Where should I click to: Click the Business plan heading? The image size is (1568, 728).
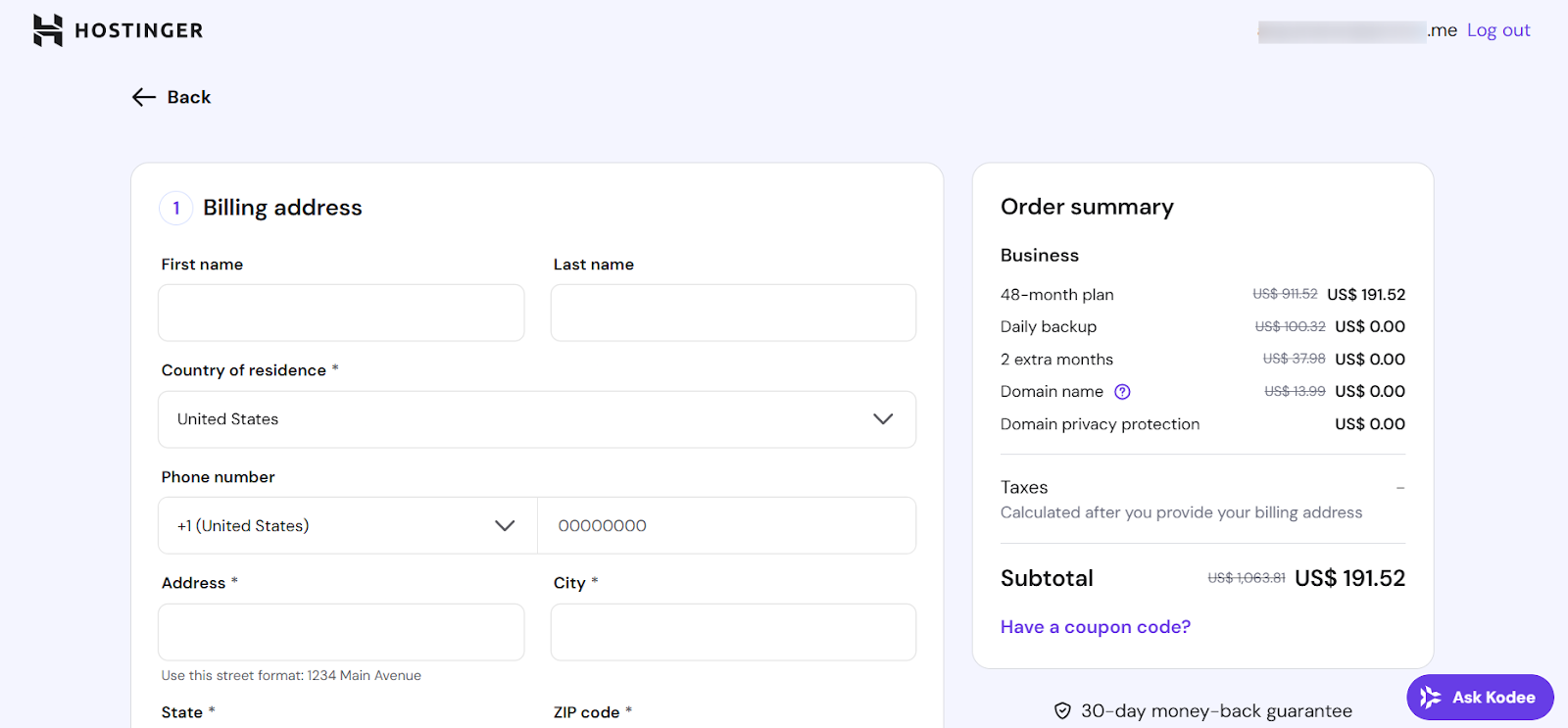[x=1040, y=256]
